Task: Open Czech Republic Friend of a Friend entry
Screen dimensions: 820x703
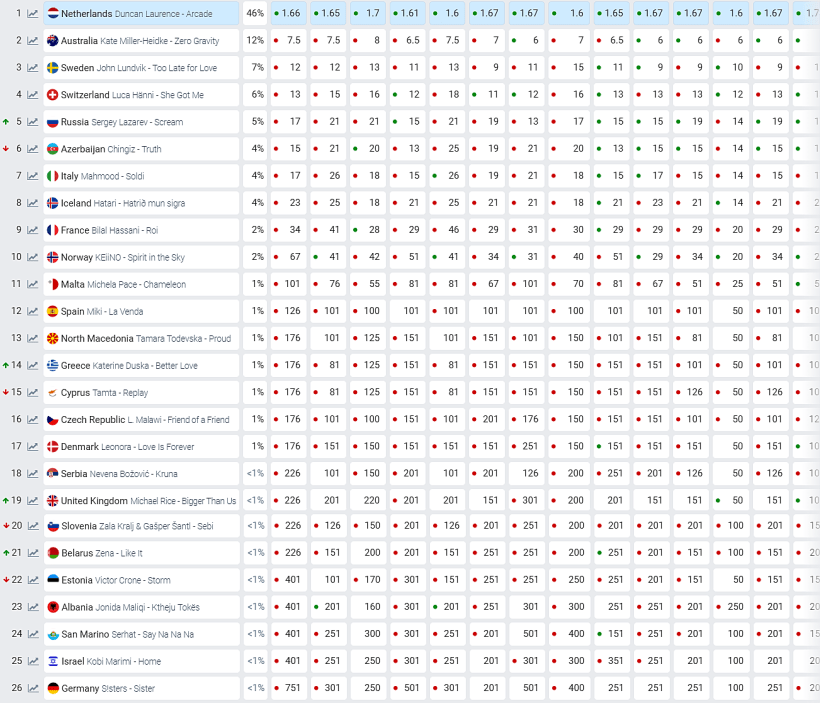Action: tap(141, 420)
